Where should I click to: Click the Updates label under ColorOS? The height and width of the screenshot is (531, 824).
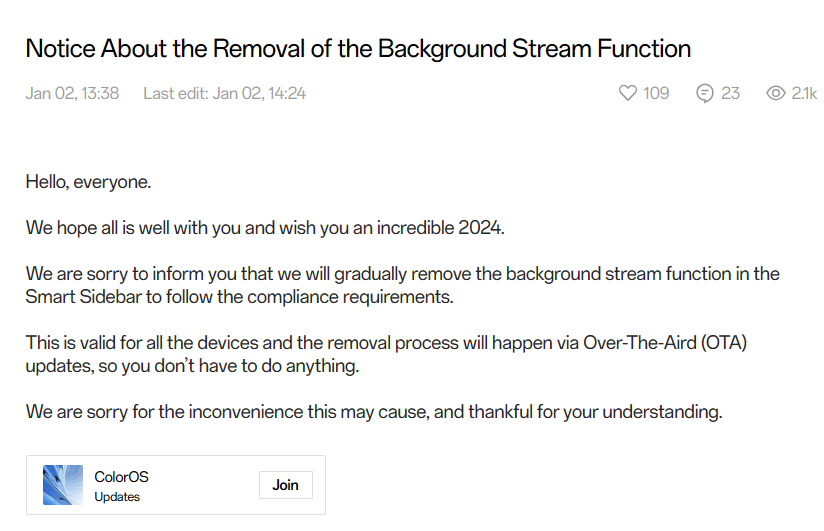[x=117, y=497]
